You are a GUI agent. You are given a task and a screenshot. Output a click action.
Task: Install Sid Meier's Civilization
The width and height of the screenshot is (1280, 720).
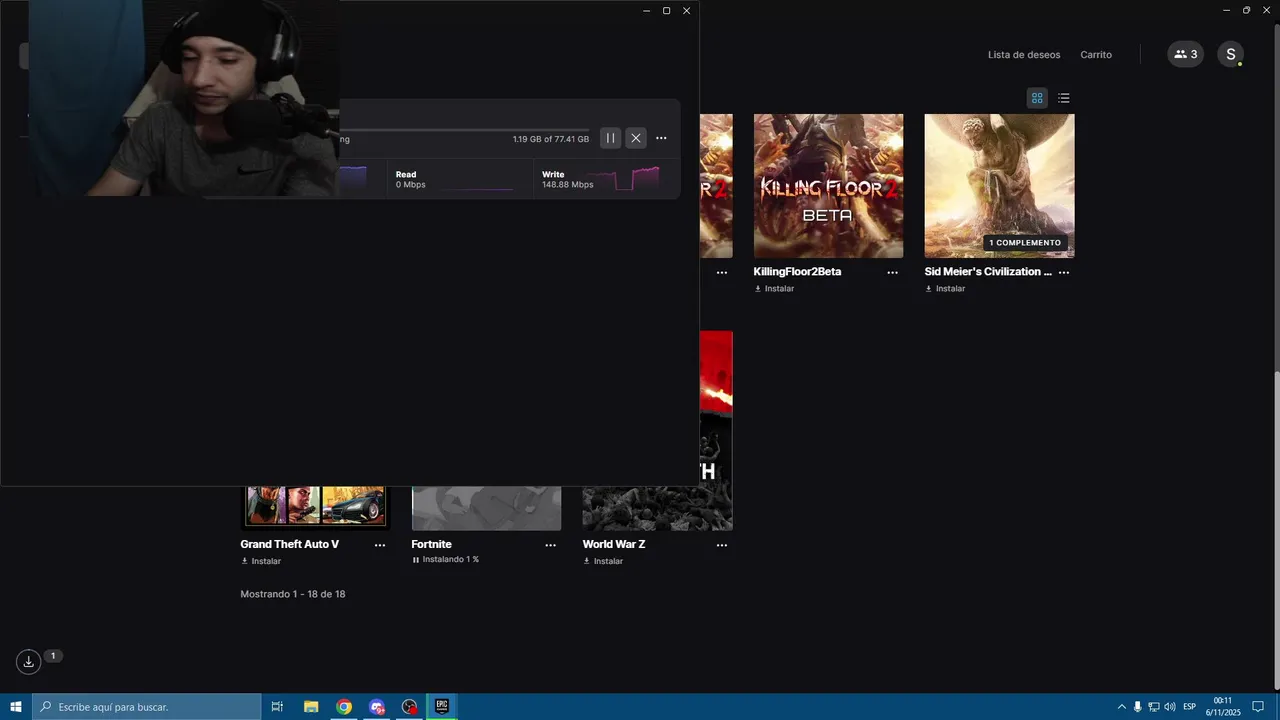pyautogui.click(x=945, y=289)
